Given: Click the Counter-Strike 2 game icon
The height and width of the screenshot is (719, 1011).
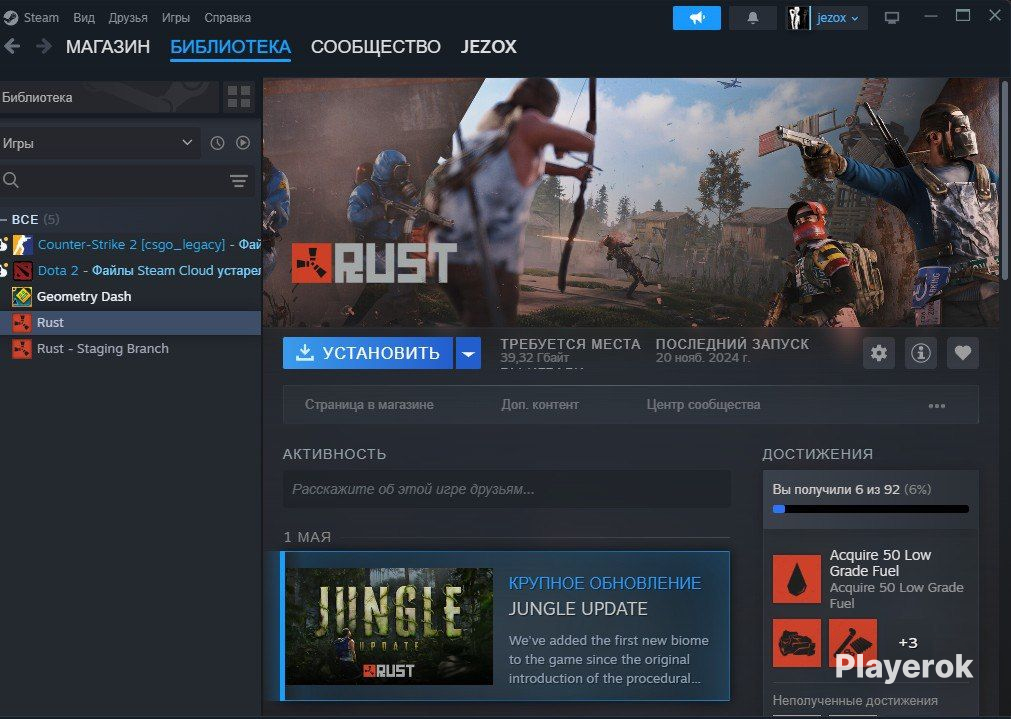Looking at the screenshot, I should pyautogui.click(x=23, y=245).
